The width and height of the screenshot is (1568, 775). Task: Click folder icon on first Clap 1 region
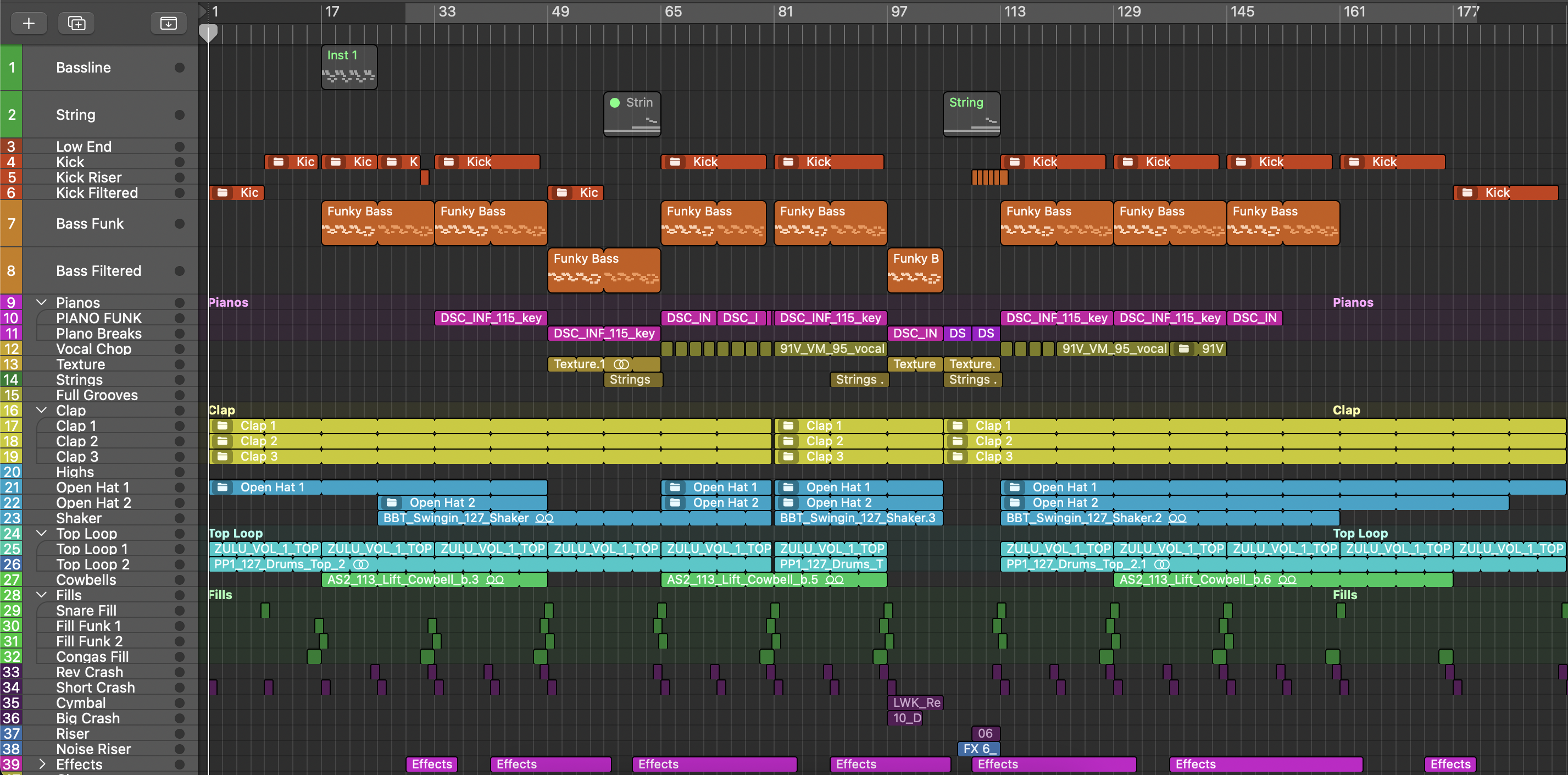point(222,425)
